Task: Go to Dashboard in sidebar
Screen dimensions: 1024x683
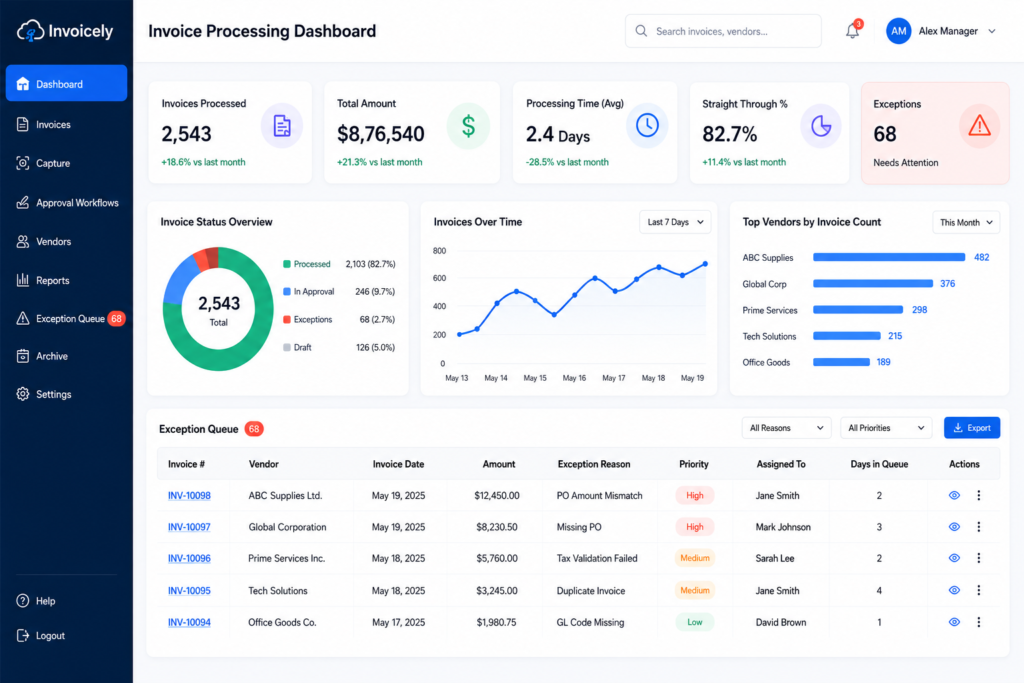Action: tap(66, 84)
